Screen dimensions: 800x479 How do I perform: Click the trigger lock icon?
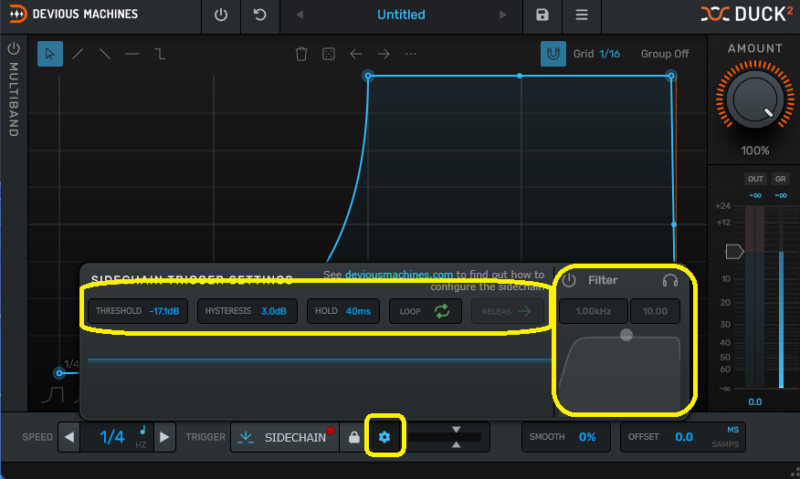353,437
